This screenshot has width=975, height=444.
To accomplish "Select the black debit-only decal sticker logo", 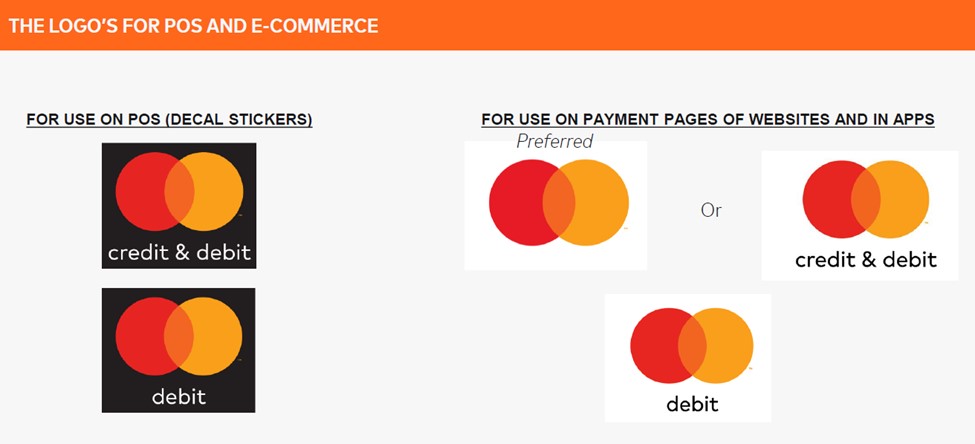I will (x=178, y=350).
